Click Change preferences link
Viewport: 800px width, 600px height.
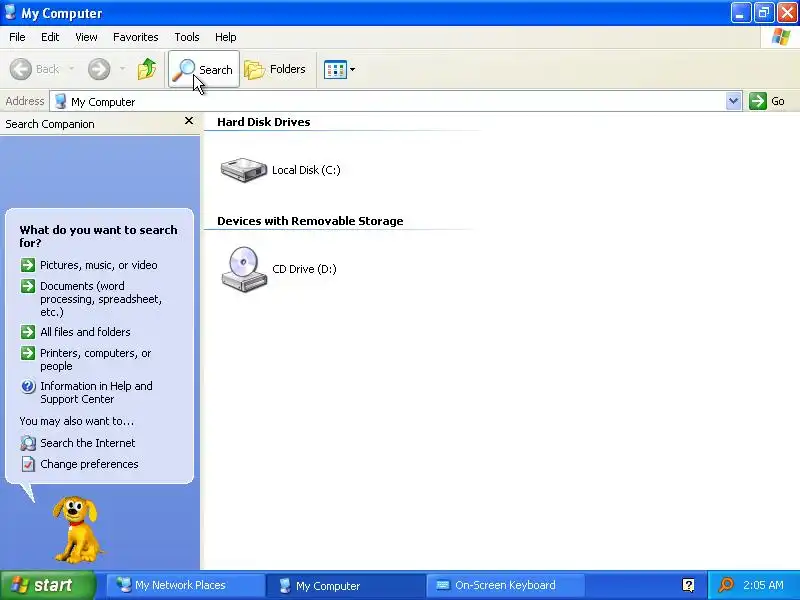89,464
